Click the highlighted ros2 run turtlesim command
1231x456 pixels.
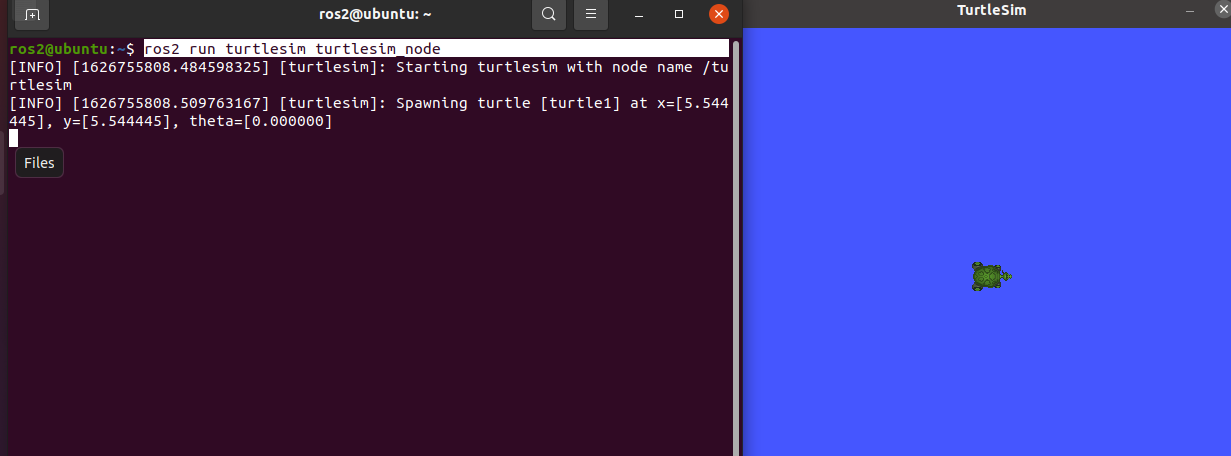(x=292, y=49)
